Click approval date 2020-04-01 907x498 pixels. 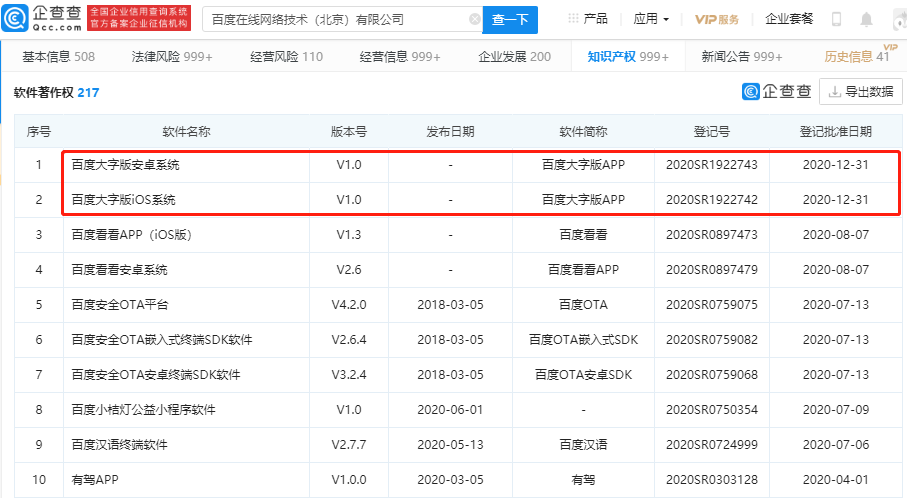[835, 479]
